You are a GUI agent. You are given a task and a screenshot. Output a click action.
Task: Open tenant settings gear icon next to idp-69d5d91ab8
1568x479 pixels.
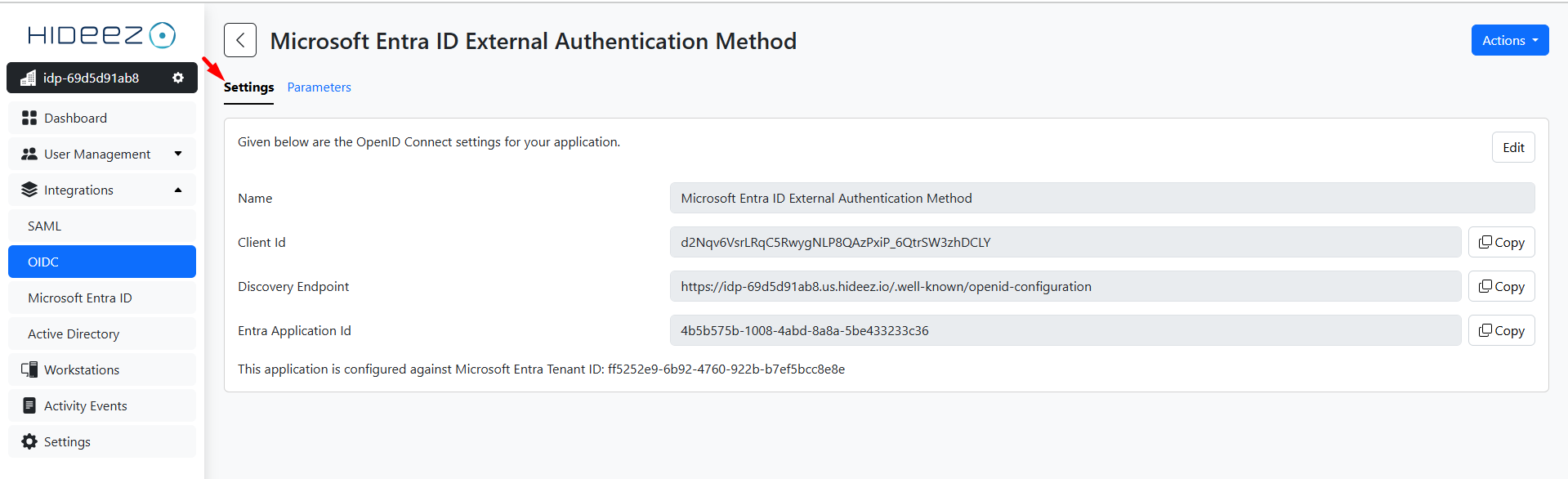pos(178,78)
